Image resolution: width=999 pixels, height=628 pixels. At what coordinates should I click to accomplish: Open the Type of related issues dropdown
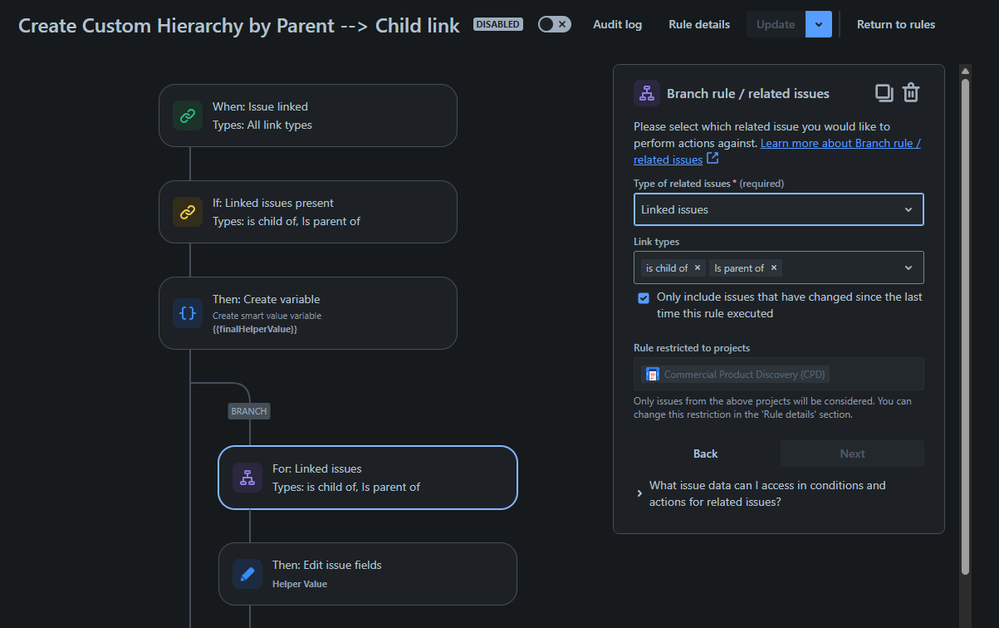[779, 210]
